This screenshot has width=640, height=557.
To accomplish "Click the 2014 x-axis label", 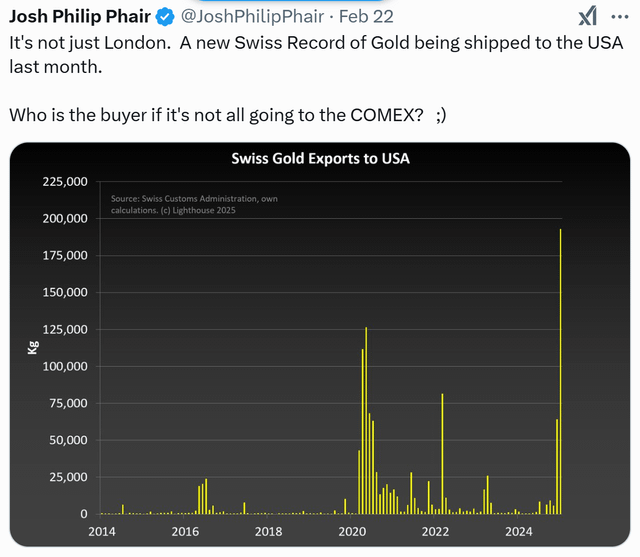I will pyautogui.click(x=102, y=532).
